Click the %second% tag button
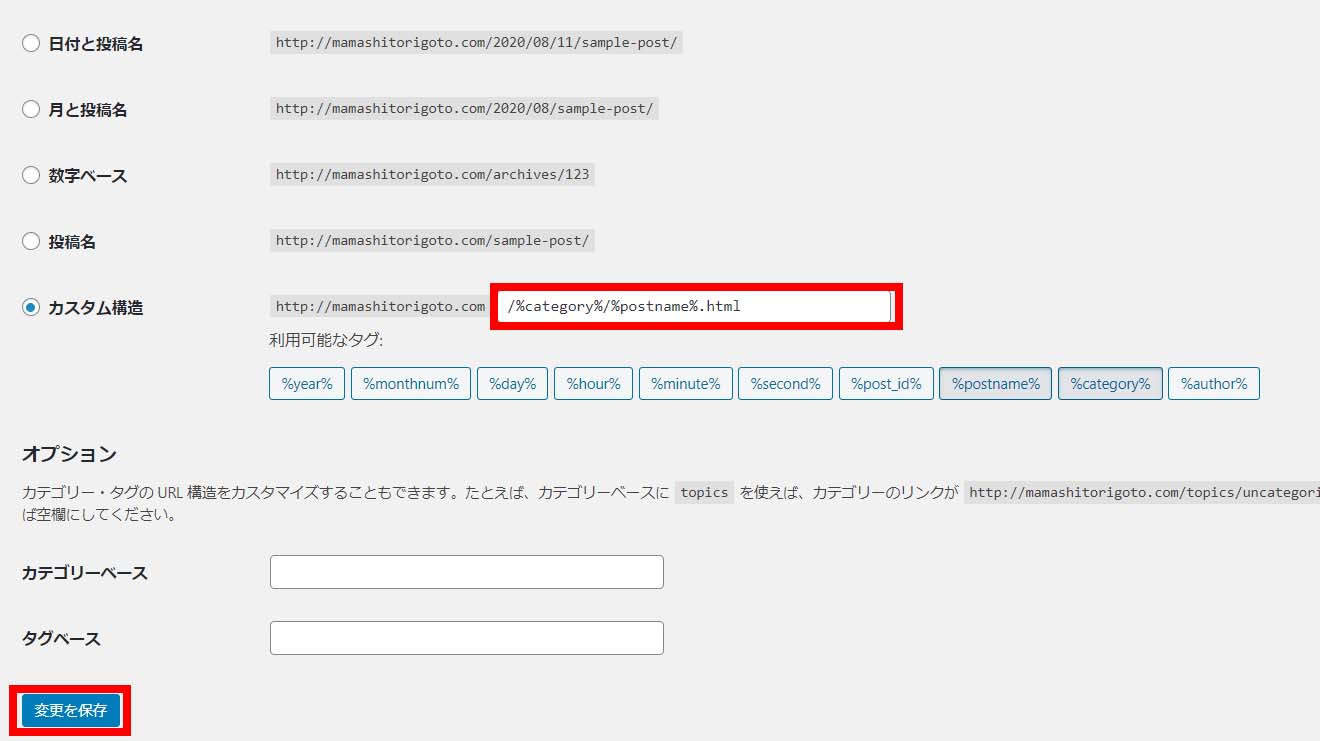 [x=785, y=384]
